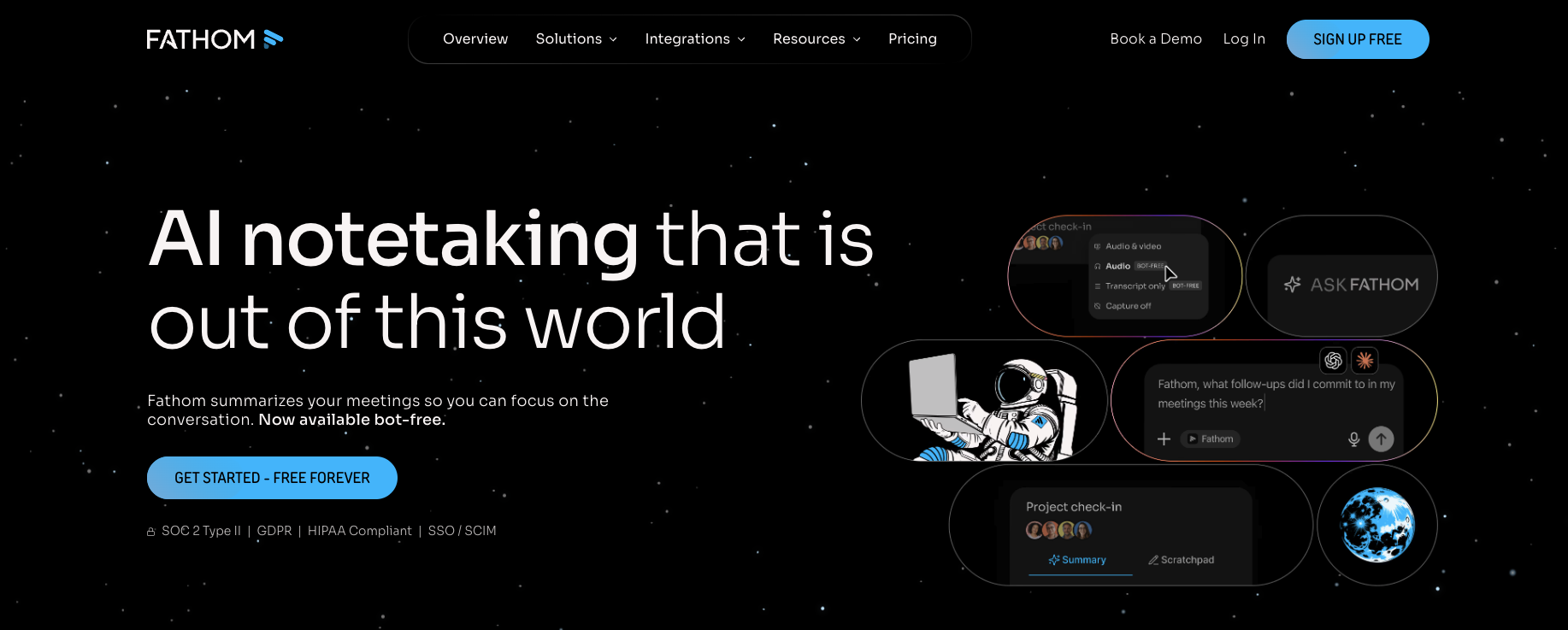Click the plus icon in the prompt box

[x=1164, y=439]
